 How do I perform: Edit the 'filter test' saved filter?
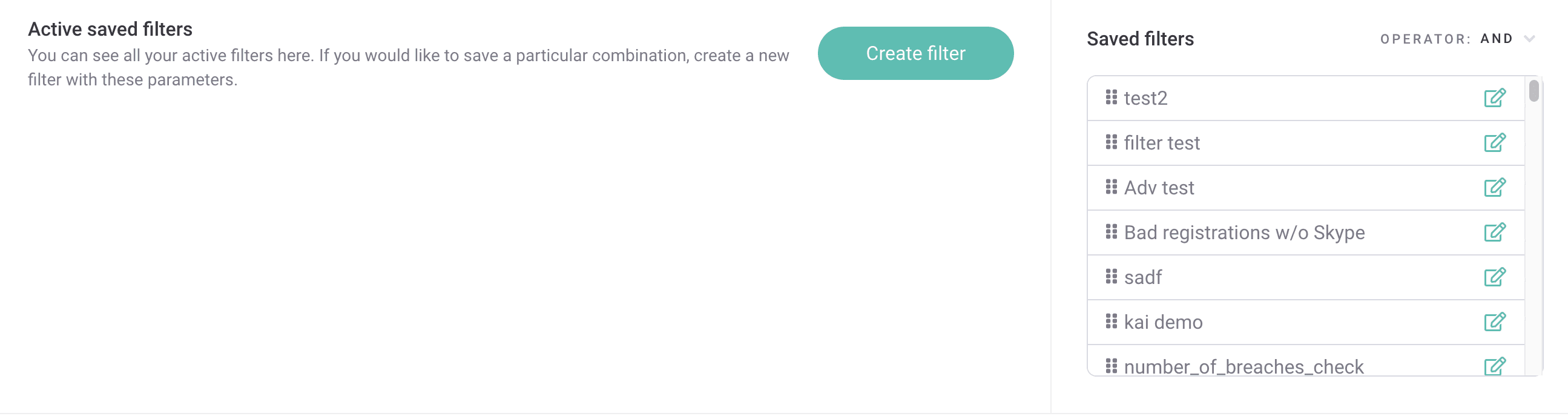pos(1494,143)
